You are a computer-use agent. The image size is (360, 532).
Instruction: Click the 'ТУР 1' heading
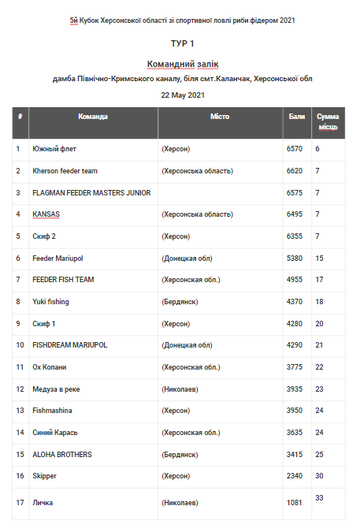coord(183,44)
